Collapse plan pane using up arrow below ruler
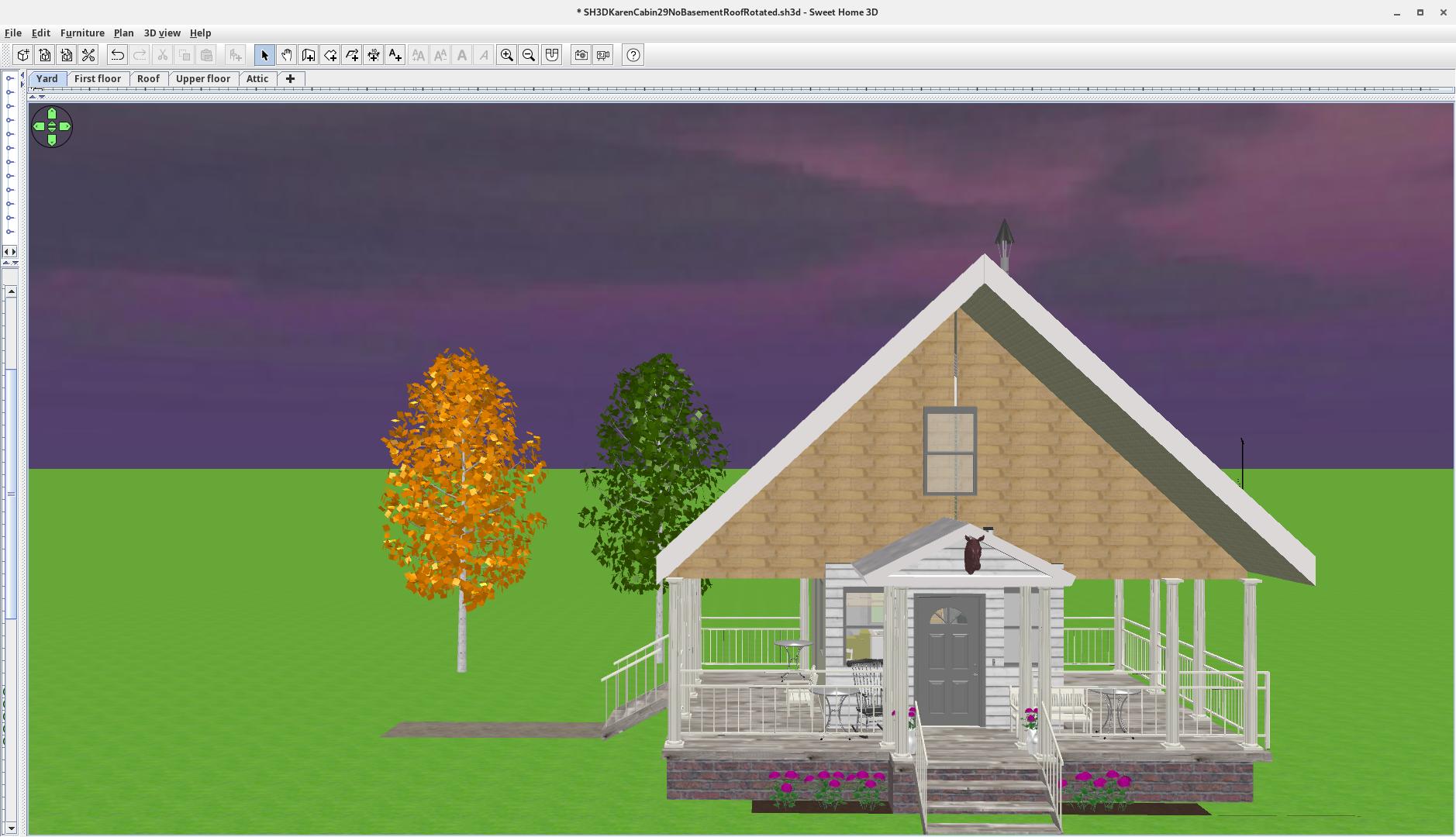This screenshot has height=837, width=1456. pos(33,96)
